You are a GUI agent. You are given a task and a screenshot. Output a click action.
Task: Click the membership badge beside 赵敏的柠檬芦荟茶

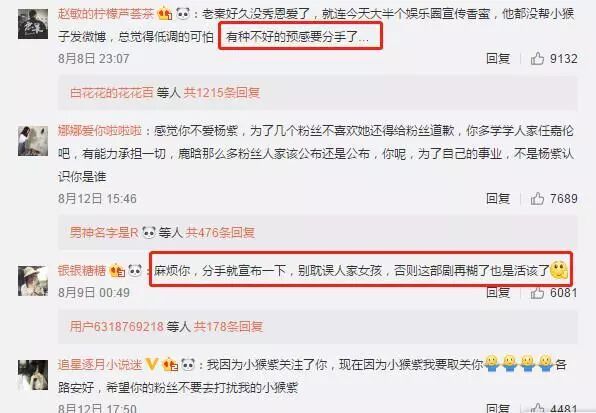coord(165,14)
